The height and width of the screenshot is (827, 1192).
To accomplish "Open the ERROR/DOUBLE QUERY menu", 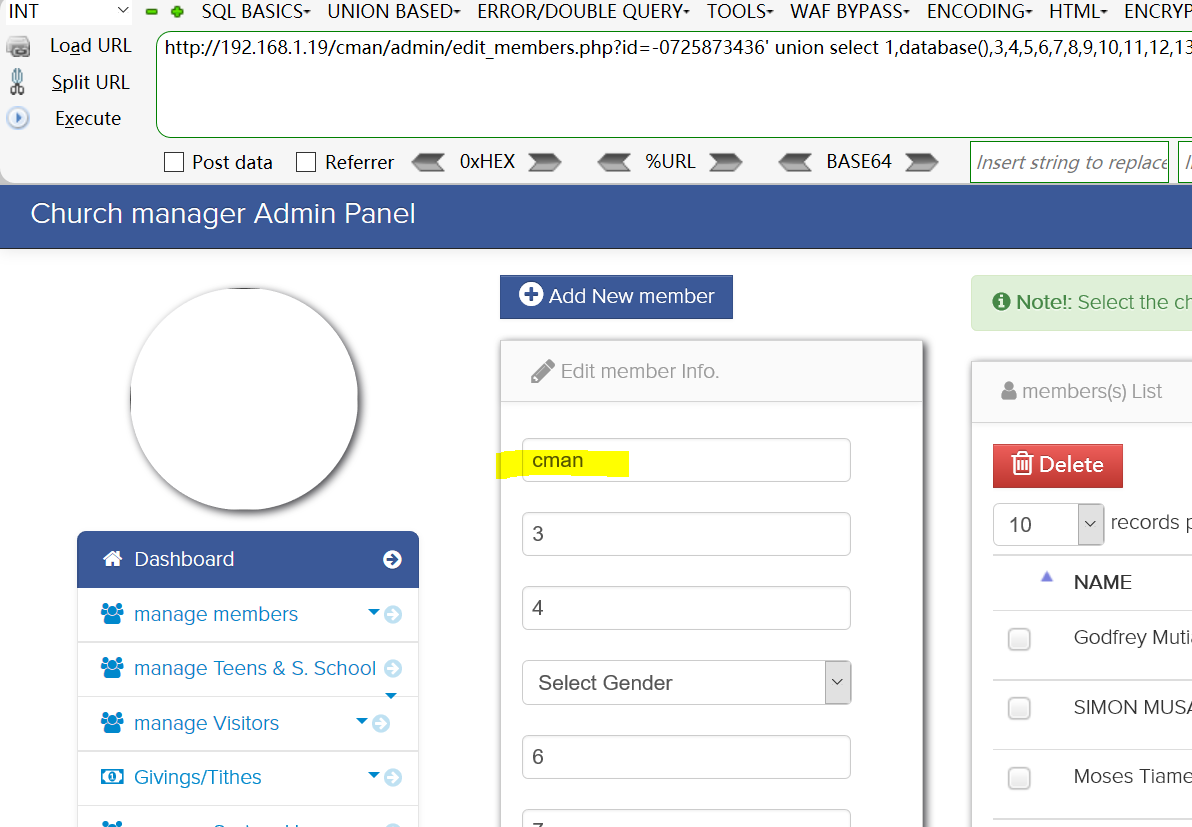I will (583, 11).
